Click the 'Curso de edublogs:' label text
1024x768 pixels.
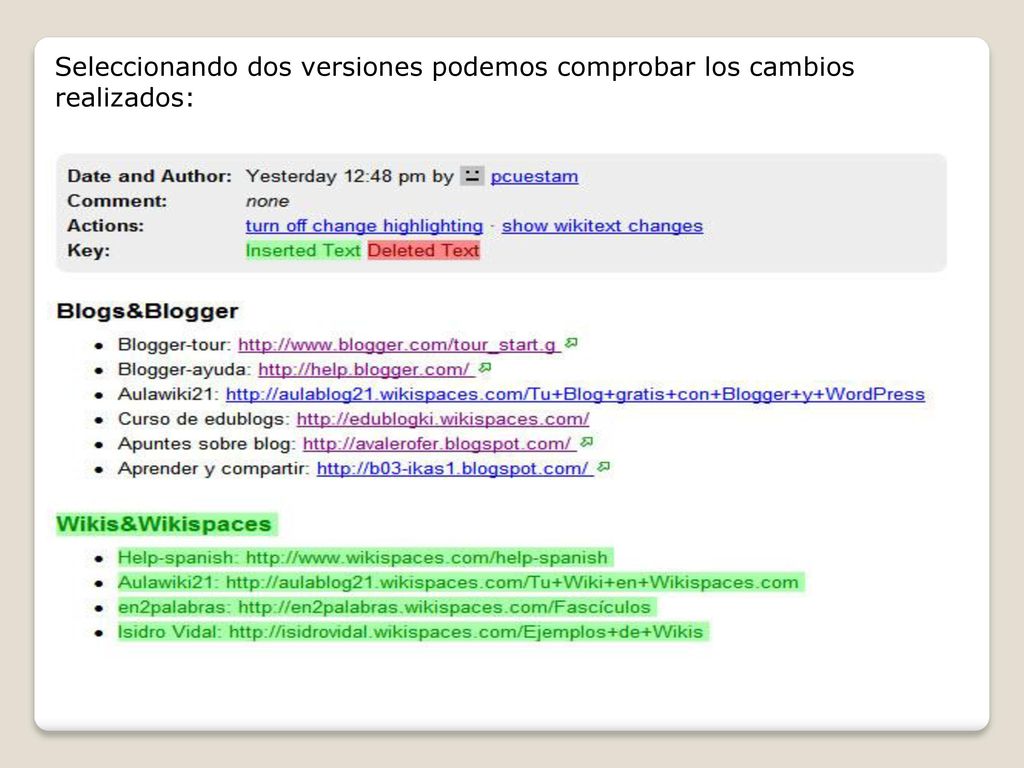[204, 419]
